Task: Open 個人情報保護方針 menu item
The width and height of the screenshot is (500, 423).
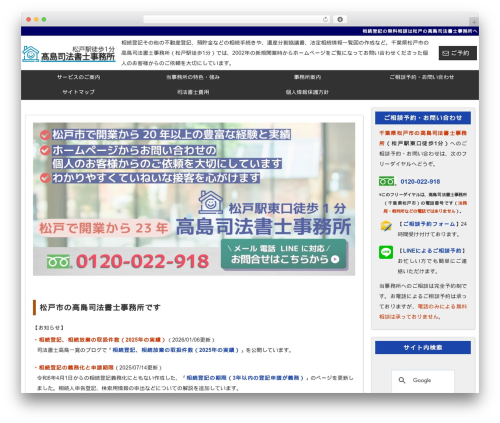Action: [x=307, y=92]
